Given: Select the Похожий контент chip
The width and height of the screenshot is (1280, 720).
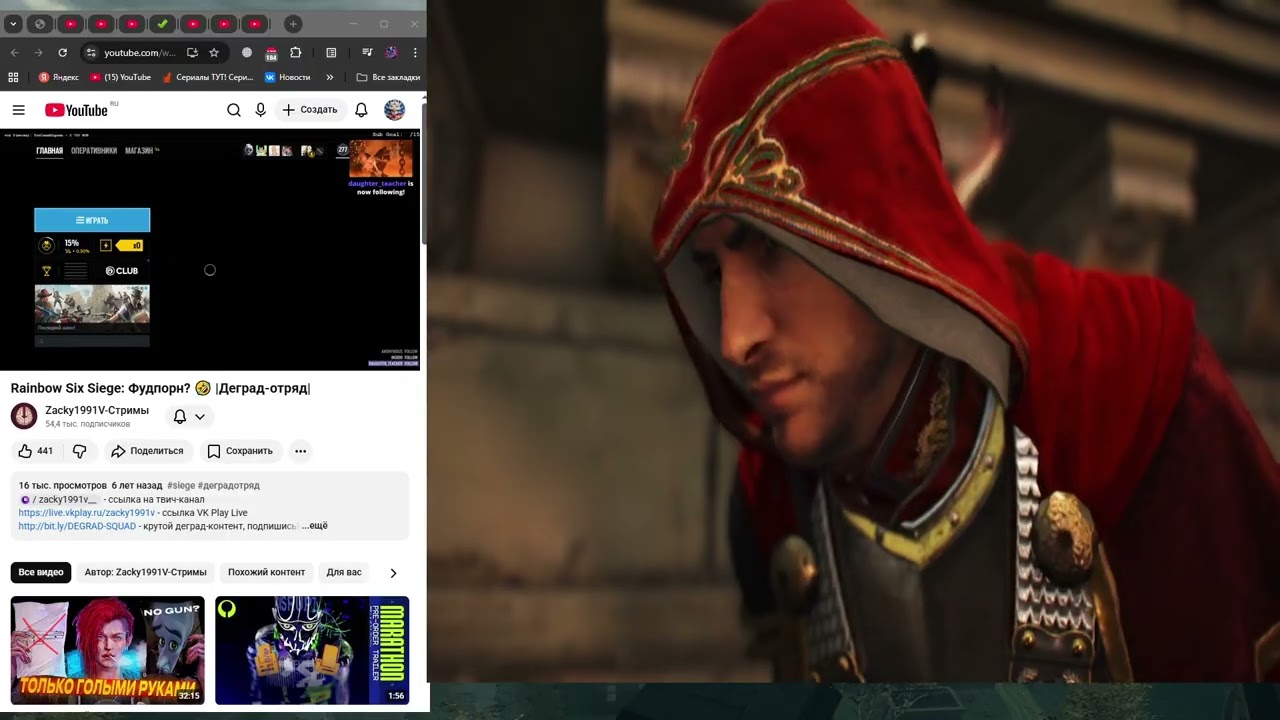Looking at the screenshot, I should (x=266, y=572).
